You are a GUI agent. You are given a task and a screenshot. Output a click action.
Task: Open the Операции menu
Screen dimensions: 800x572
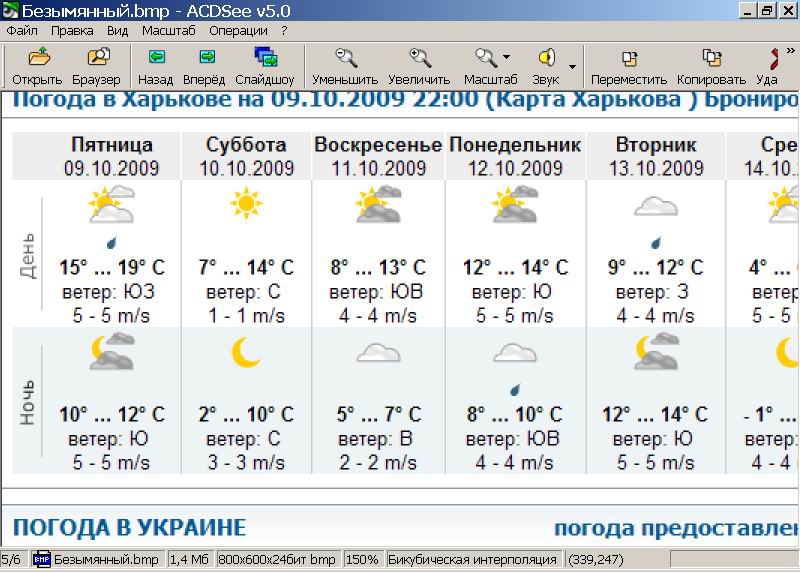(x=238, y=30)
